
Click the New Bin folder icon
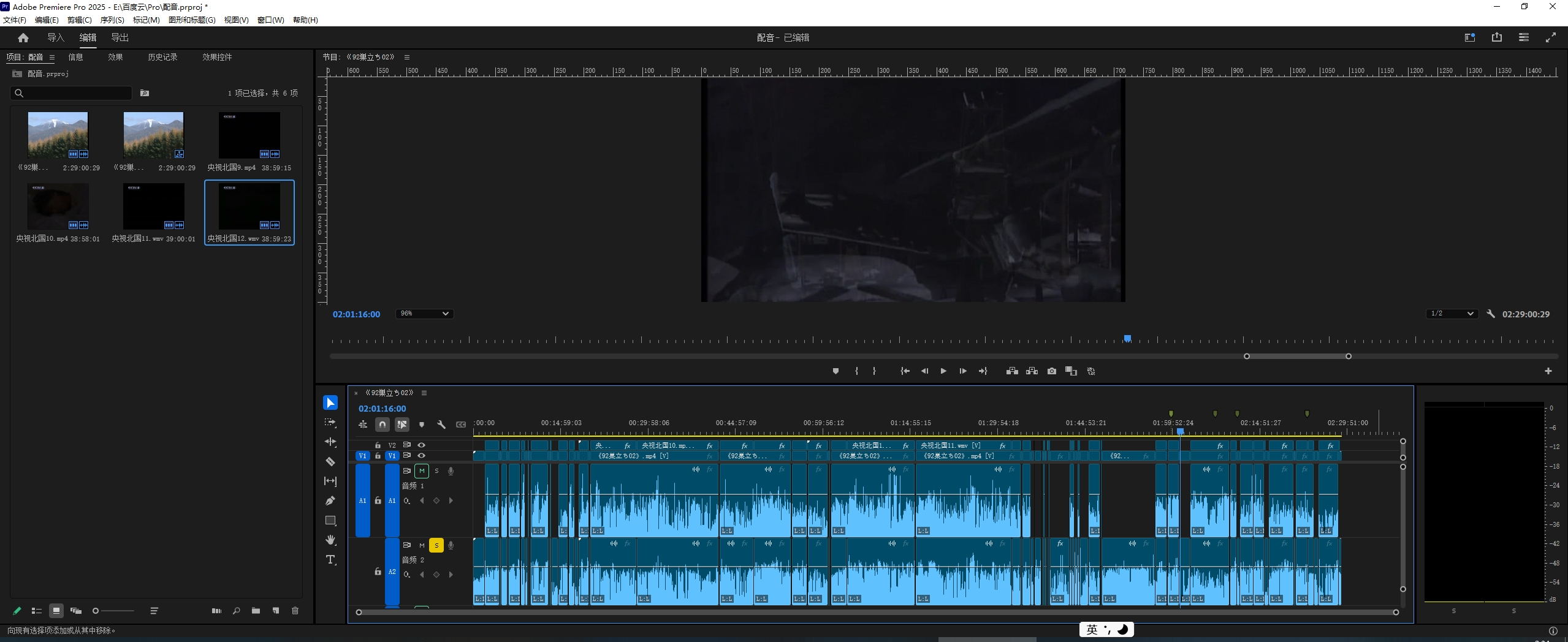click(256, 611)
